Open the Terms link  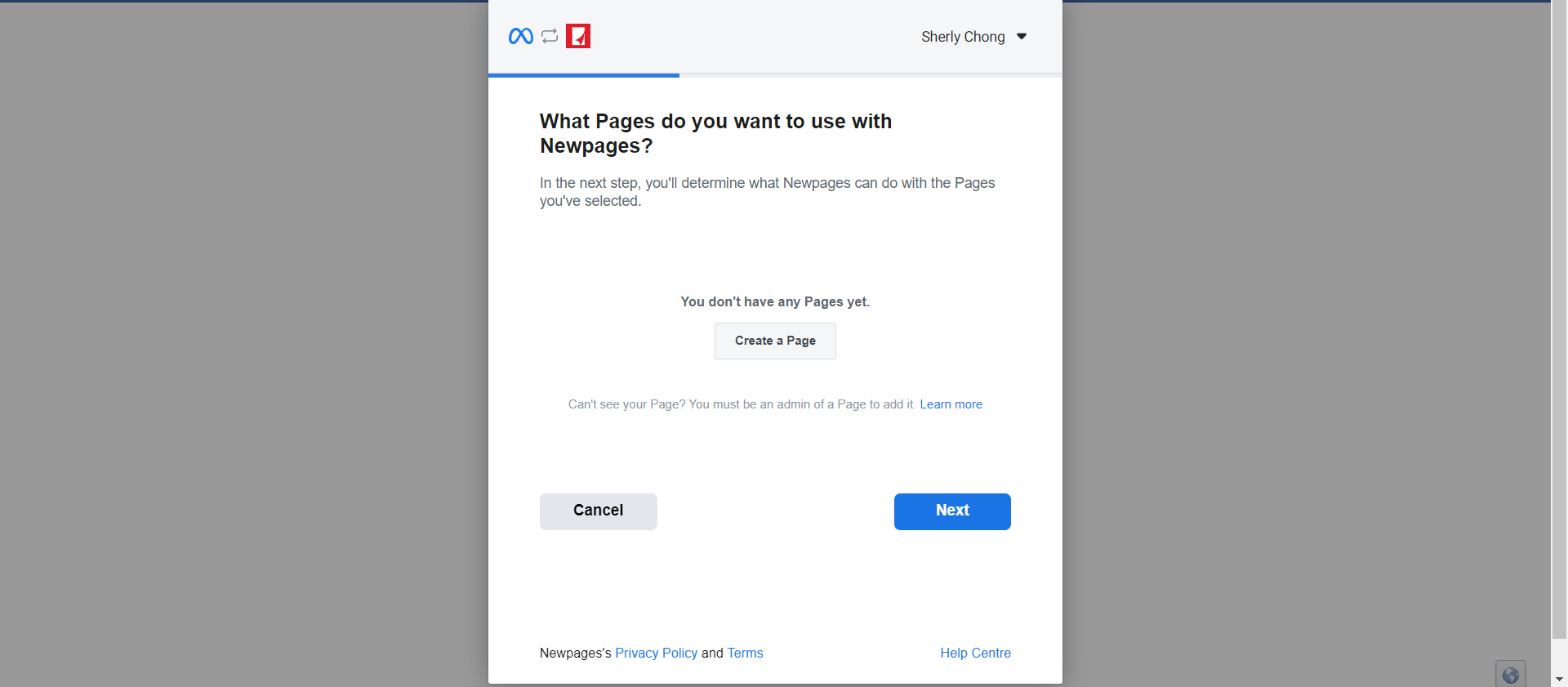click(x=745, y=653)
